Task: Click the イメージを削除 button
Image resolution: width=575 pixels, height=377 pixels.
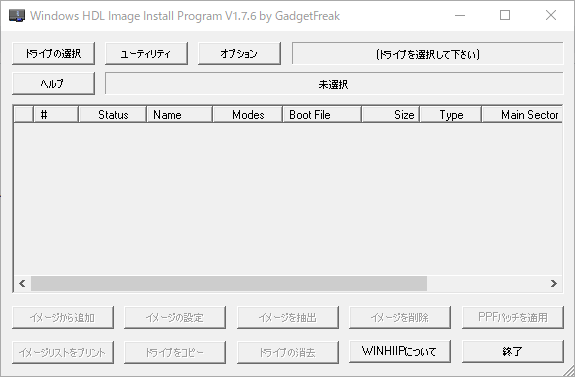Action: pyautogui.click(x=400, y=317)
